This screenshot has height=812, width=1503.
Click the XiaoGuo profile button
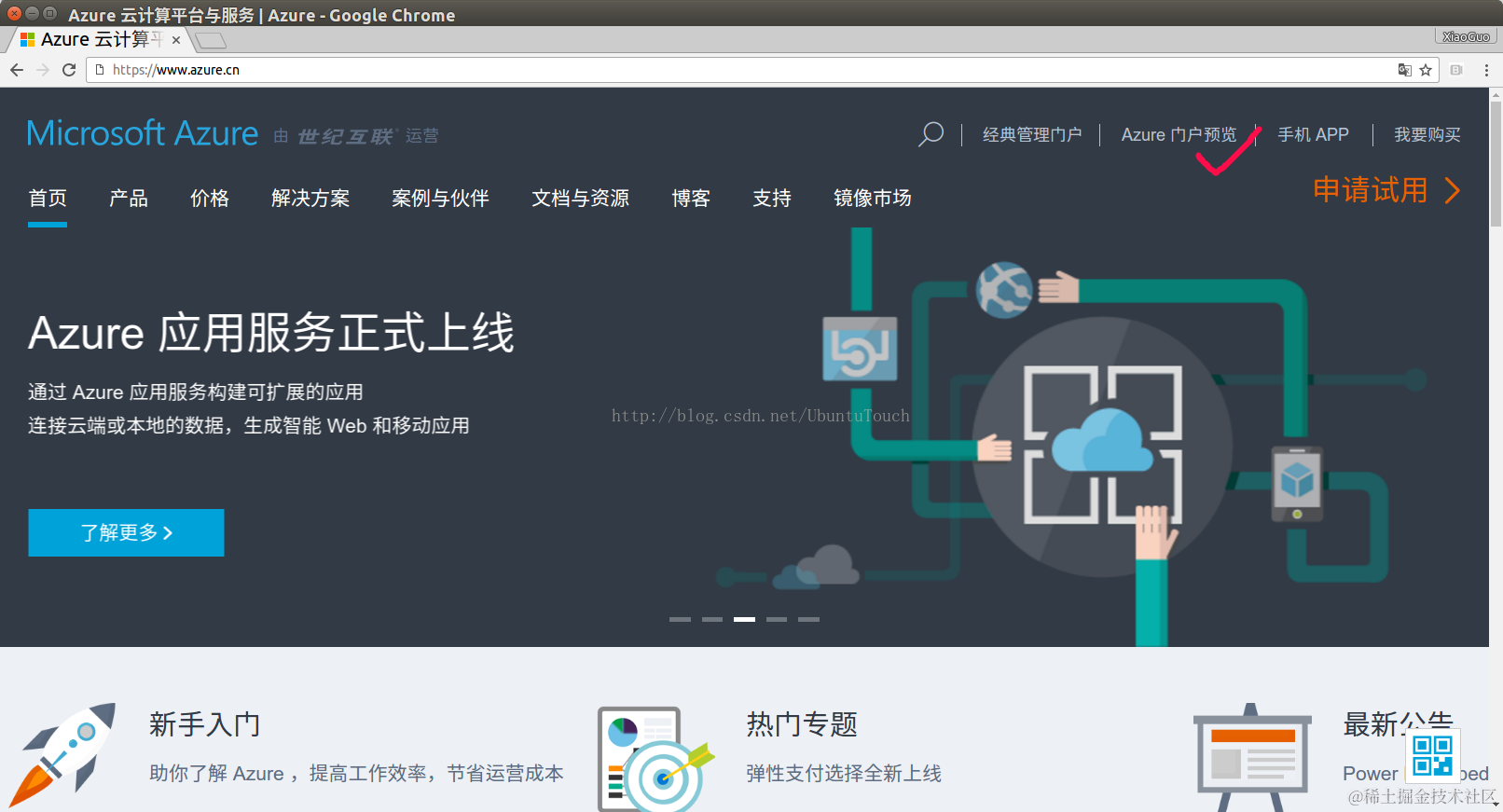click(1466, 36)
